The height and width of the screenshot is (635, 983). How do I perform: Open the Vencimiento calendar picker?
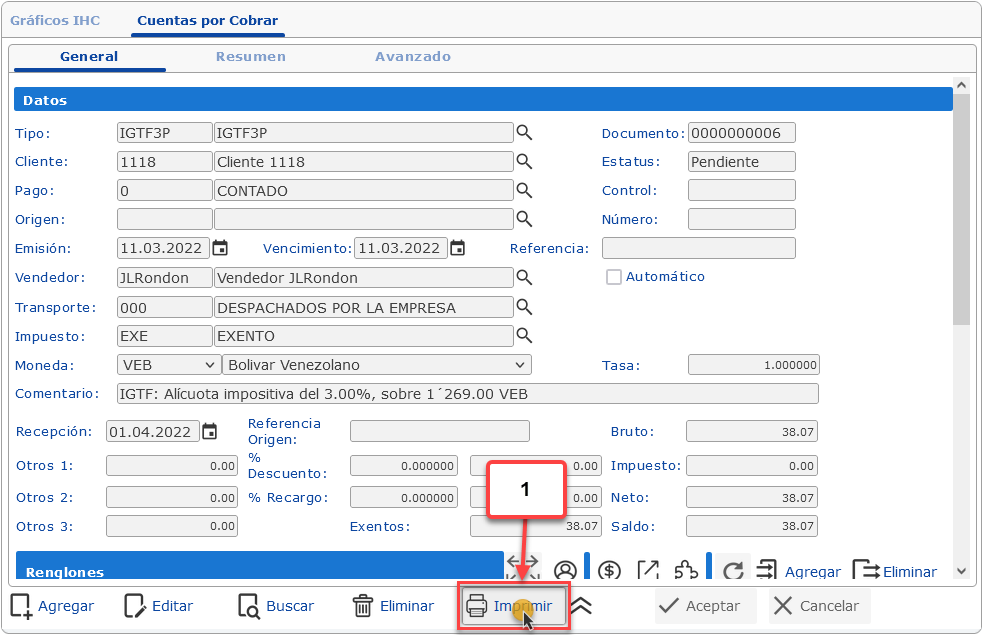457,249
